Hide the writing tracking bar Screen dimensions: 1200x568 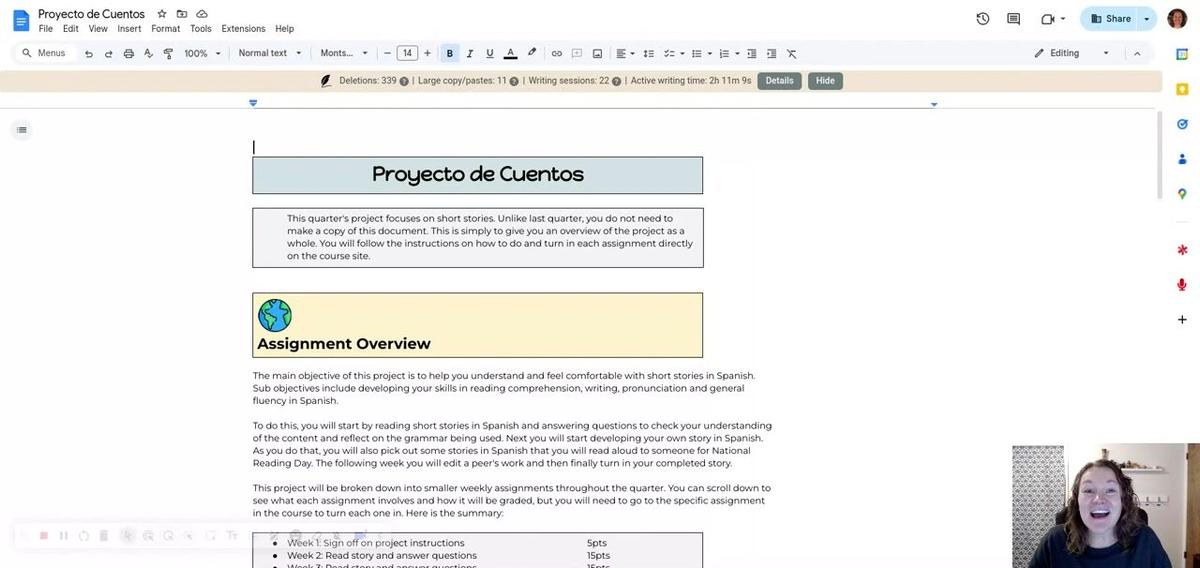pyautogui.click(x=825, y=81)
